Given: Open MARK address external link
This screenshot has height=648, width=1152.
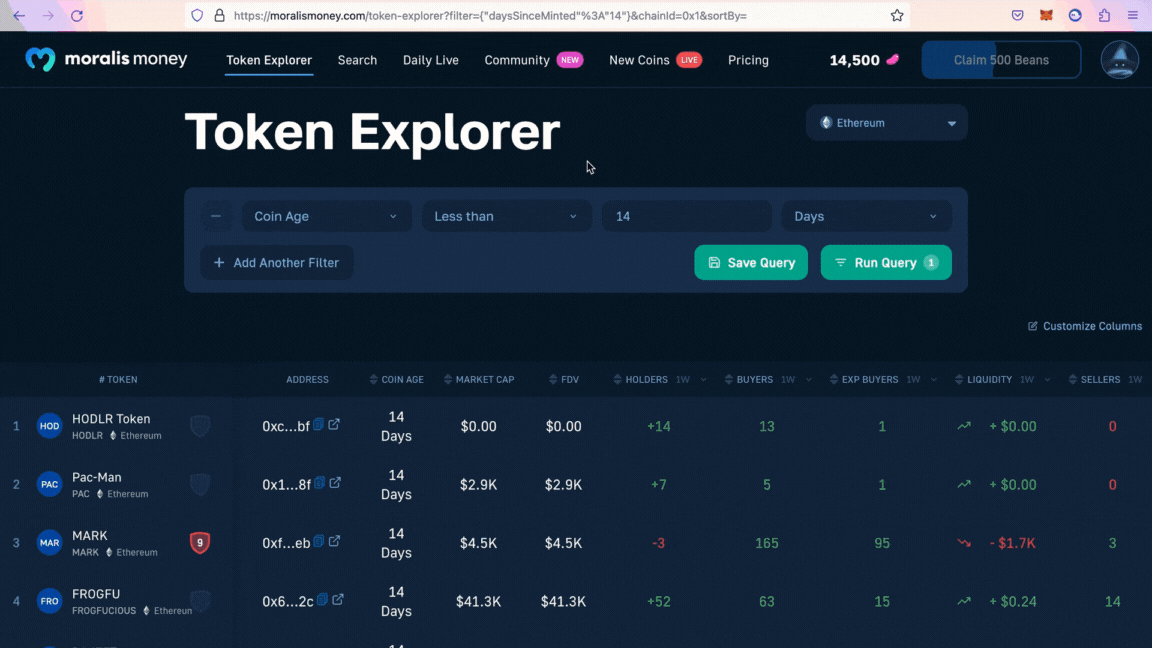Looking at the screenshot, I should click(334, 541).
